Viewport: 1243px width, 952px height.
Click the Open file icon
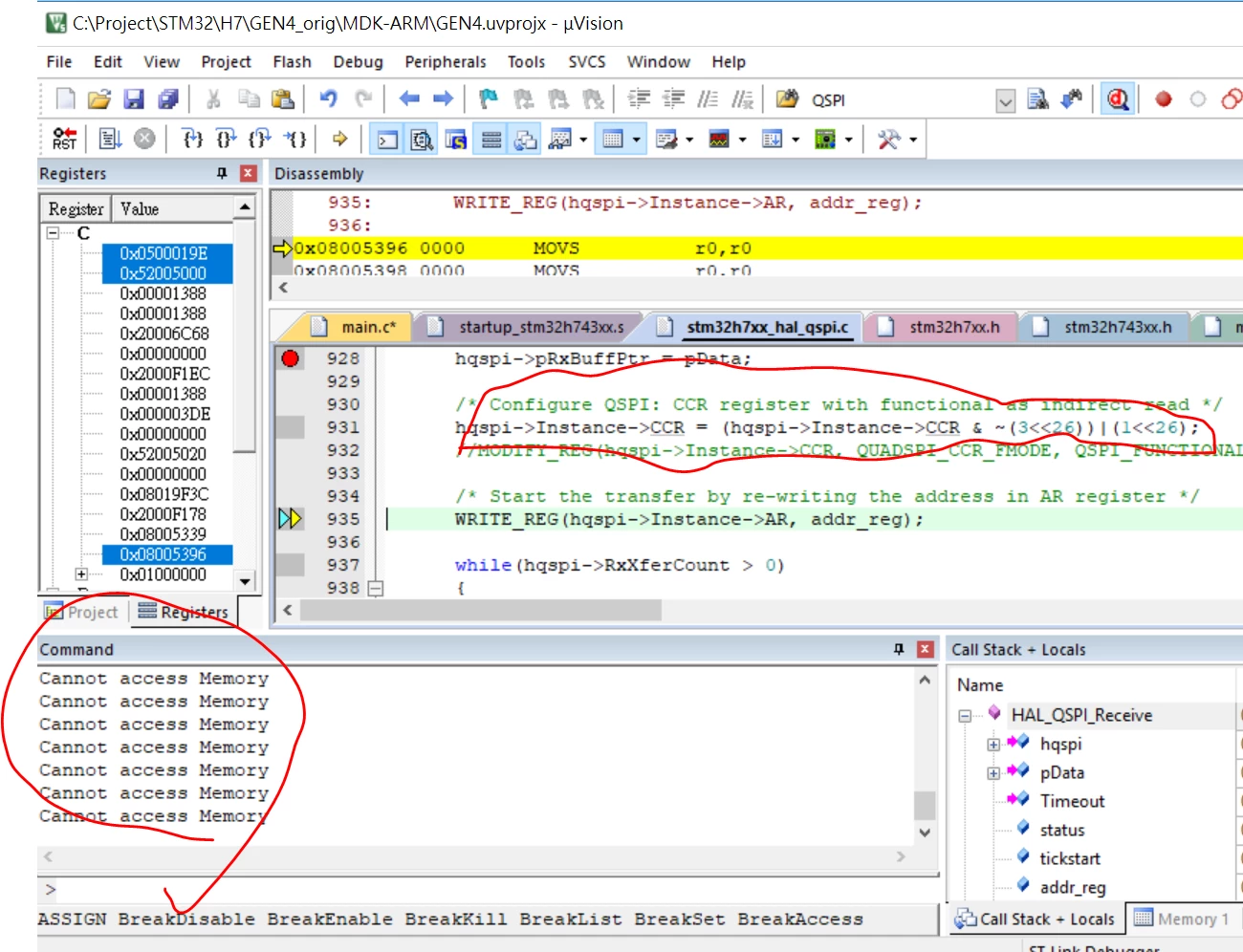99,99
